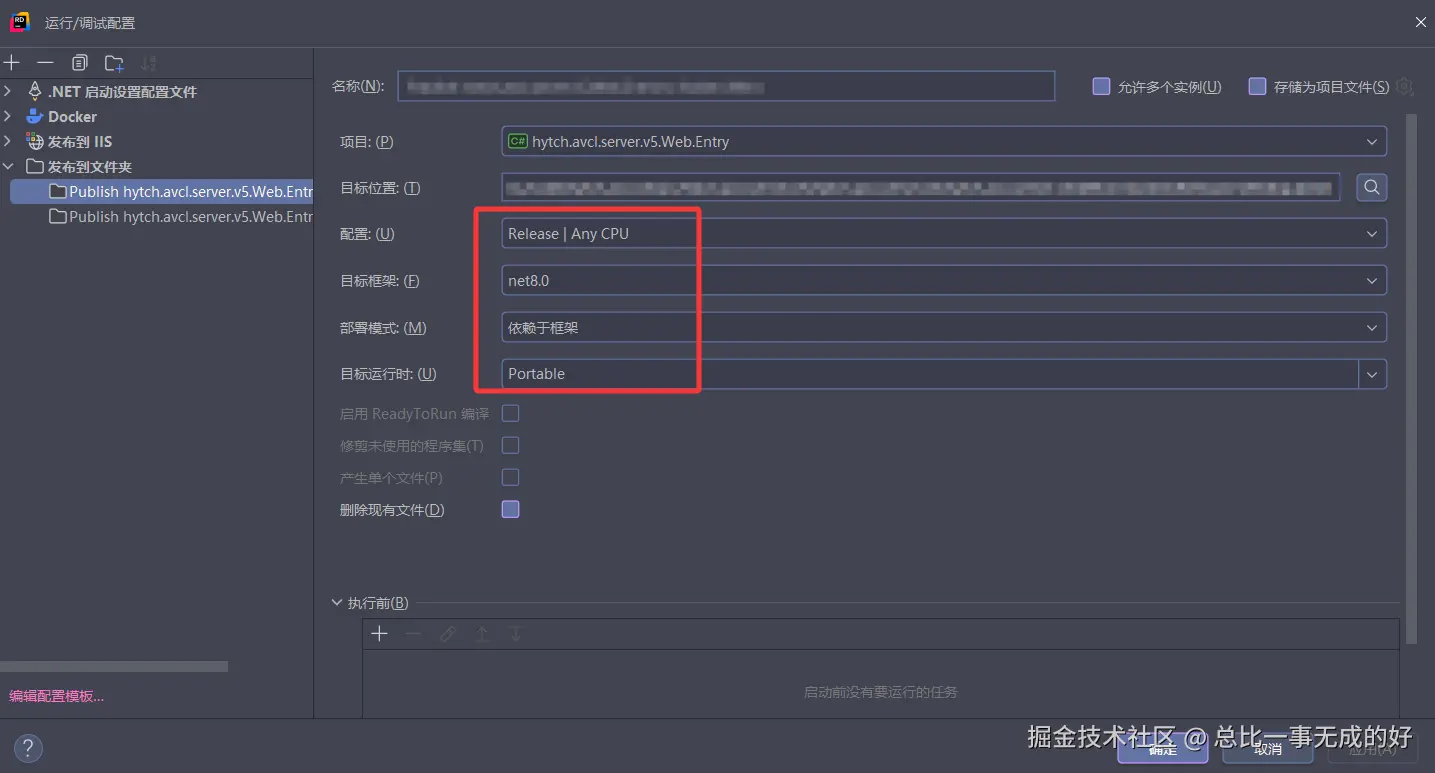Browse target location with the magnifier icon
The image size is (1435, 773).
[x=1371, y=187]
